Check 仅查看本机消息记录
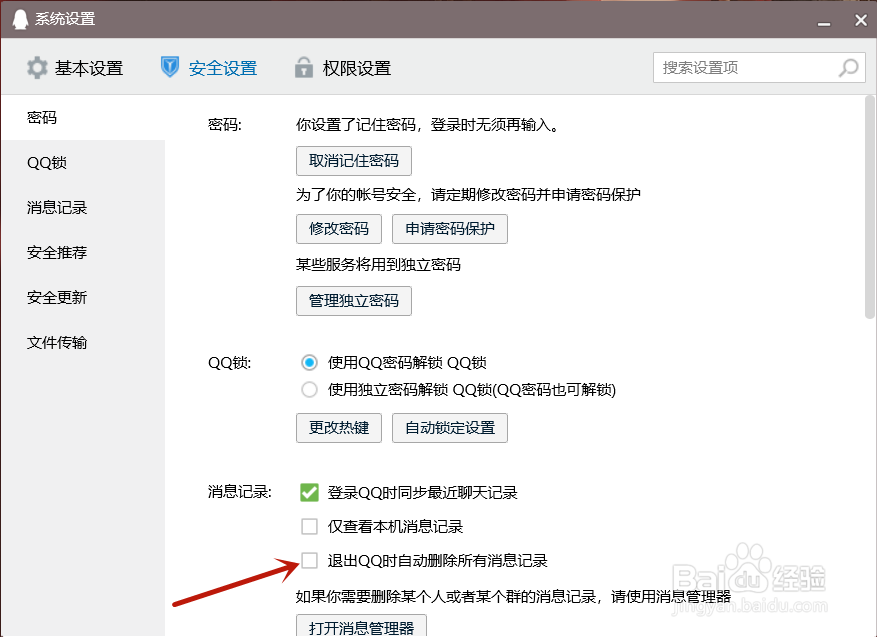 310,526
